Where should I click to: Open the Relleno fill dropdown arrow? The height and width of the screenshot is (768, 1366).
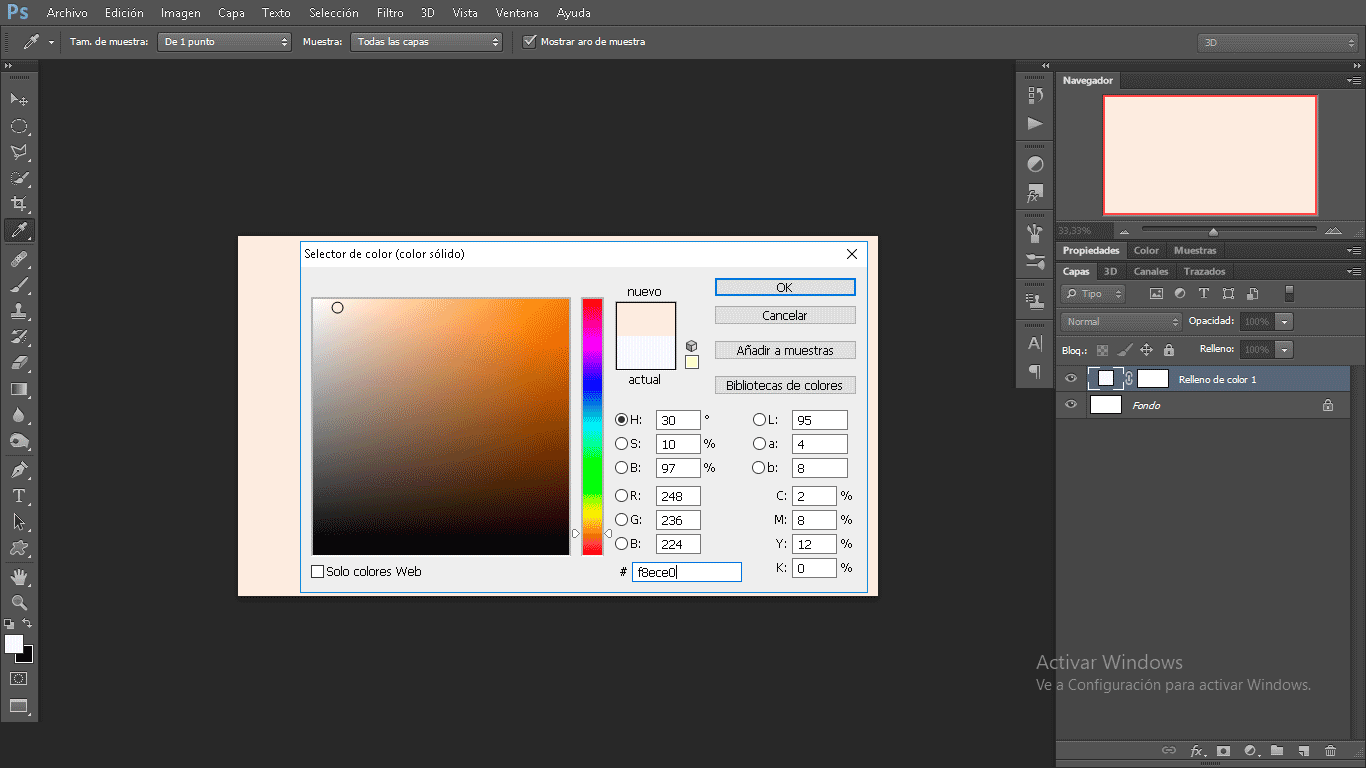point(1284,350)
